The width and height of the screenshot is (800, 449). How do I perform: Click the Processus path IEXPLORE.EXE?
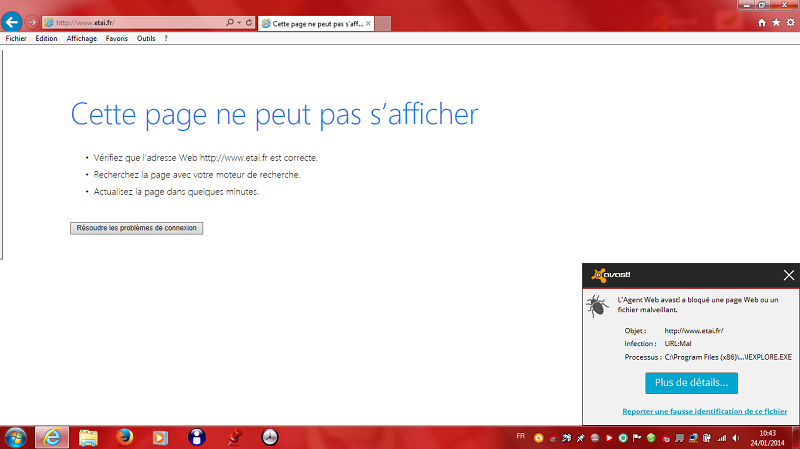coord(728,357)
